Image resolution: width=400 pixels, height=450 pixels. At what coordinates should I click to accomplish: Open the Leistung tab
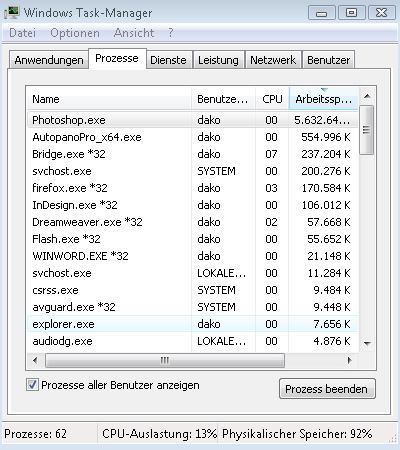pos(218,60)
